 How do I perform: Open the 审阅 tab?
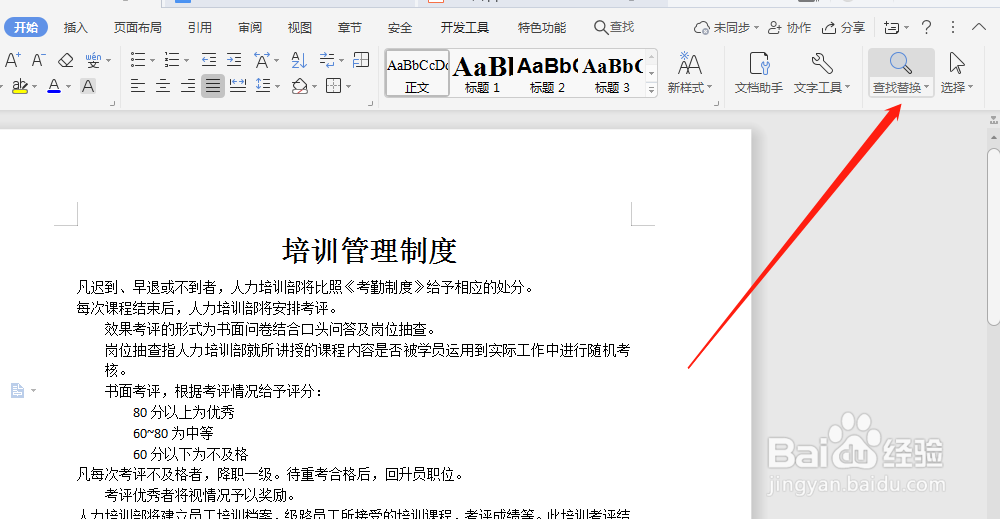pos(250,27)
